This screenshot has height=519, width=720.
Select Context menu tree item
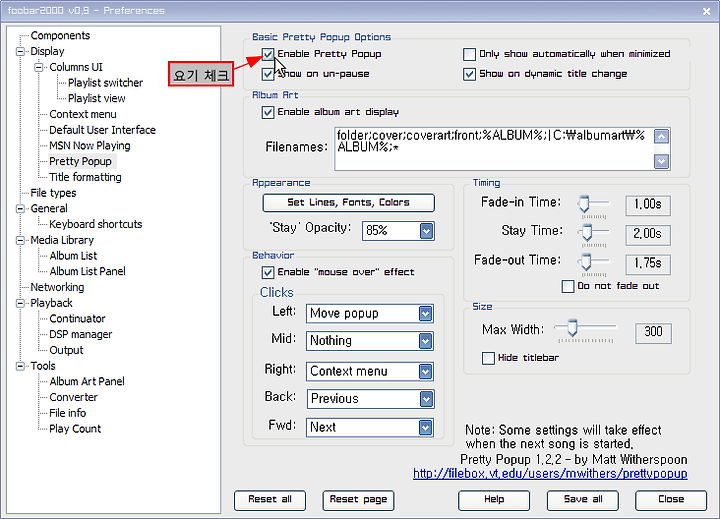pos(83,114)
